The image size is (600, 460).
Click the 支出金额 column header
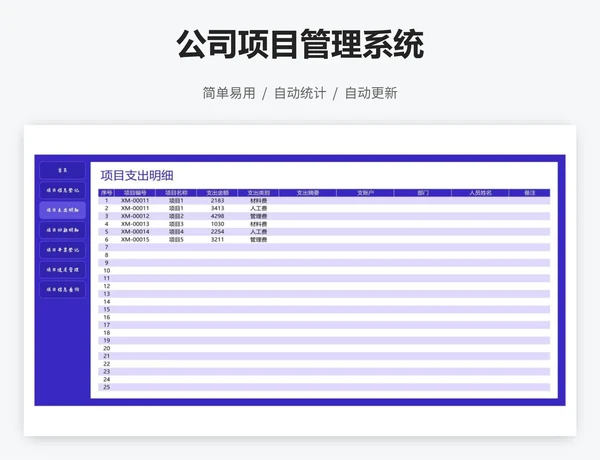(x=217, y=193)
